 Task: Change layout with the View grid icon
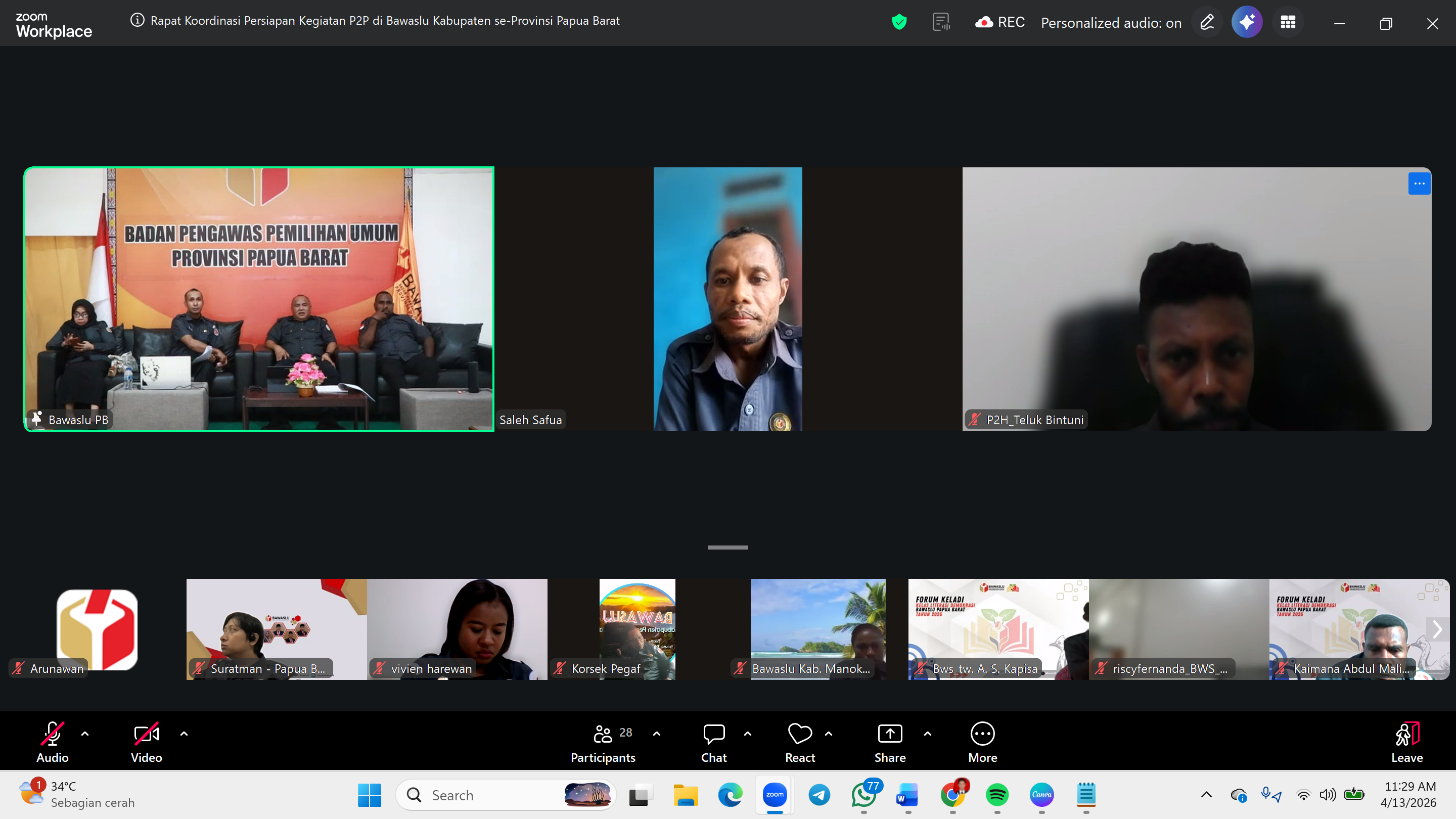click(1288, 23)
